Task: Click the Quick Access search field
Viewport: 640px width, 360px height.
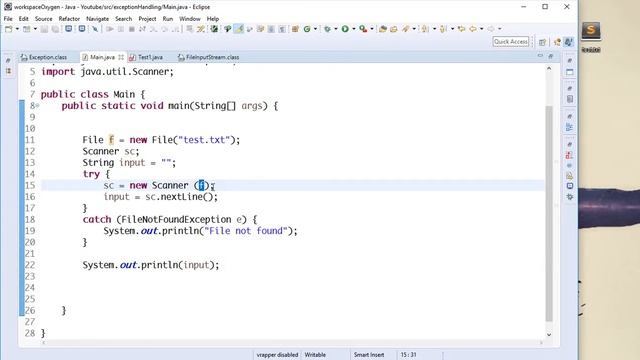Action: pos(511,42)
